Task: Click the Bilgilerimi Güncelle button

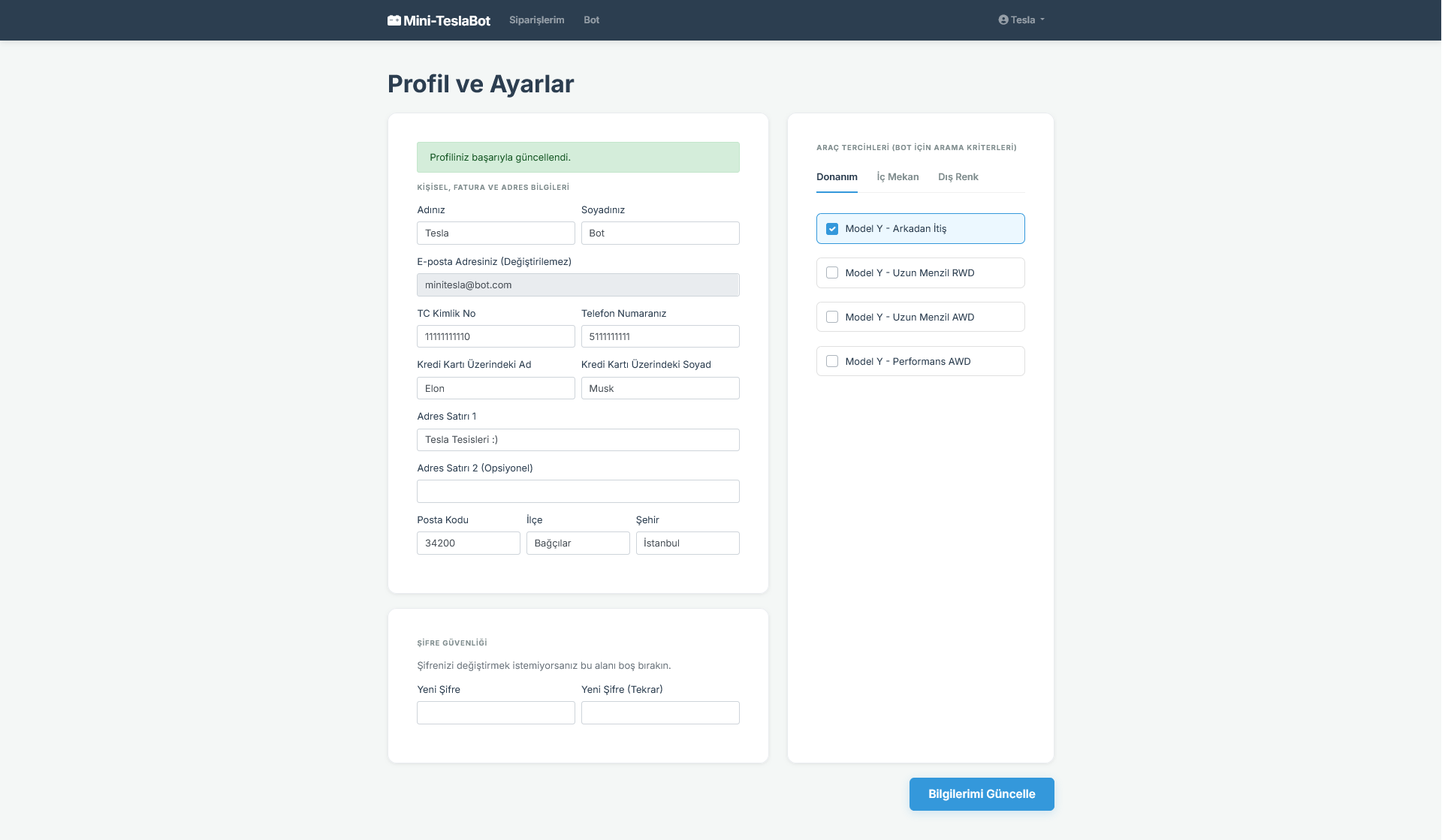Action: tap(982, 794)
